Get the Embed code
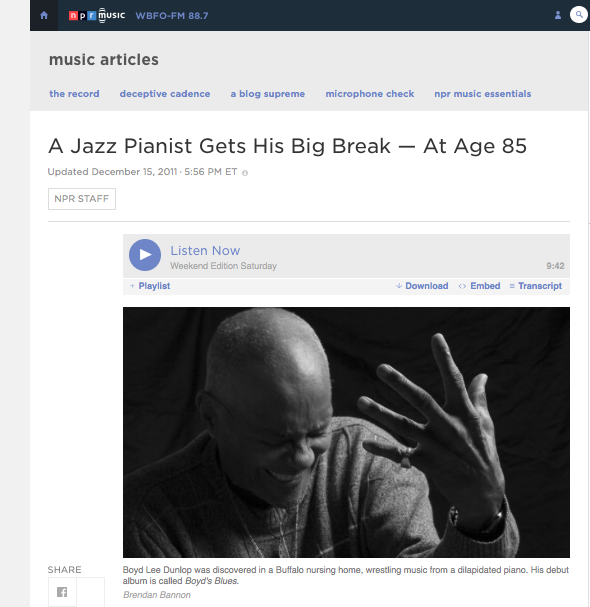This screenshot has width=590, height=607. [x=479, y=286]
